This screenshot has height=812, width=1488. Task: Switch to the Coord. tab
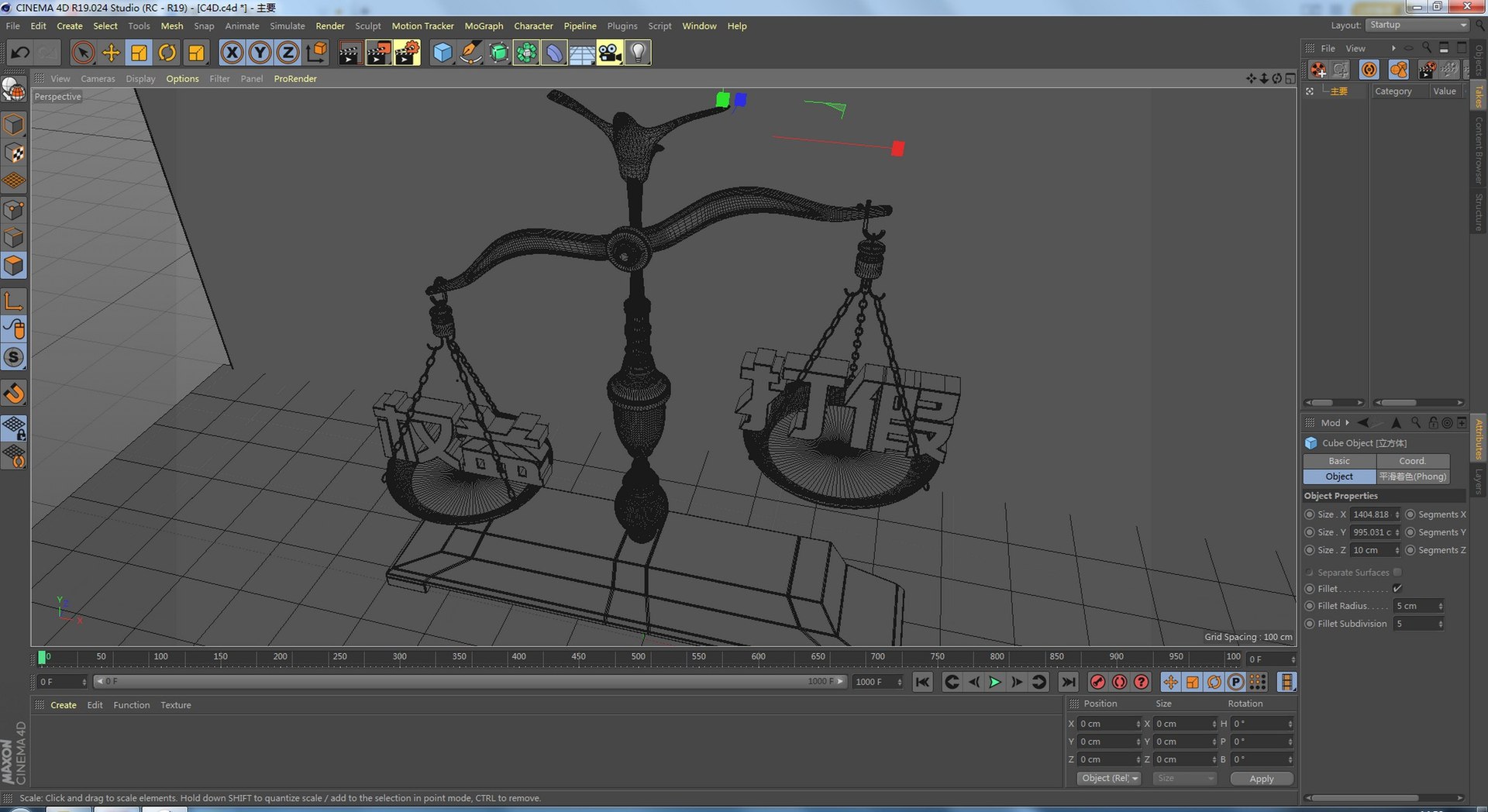pyautogui.click(x=1412, y=460)
